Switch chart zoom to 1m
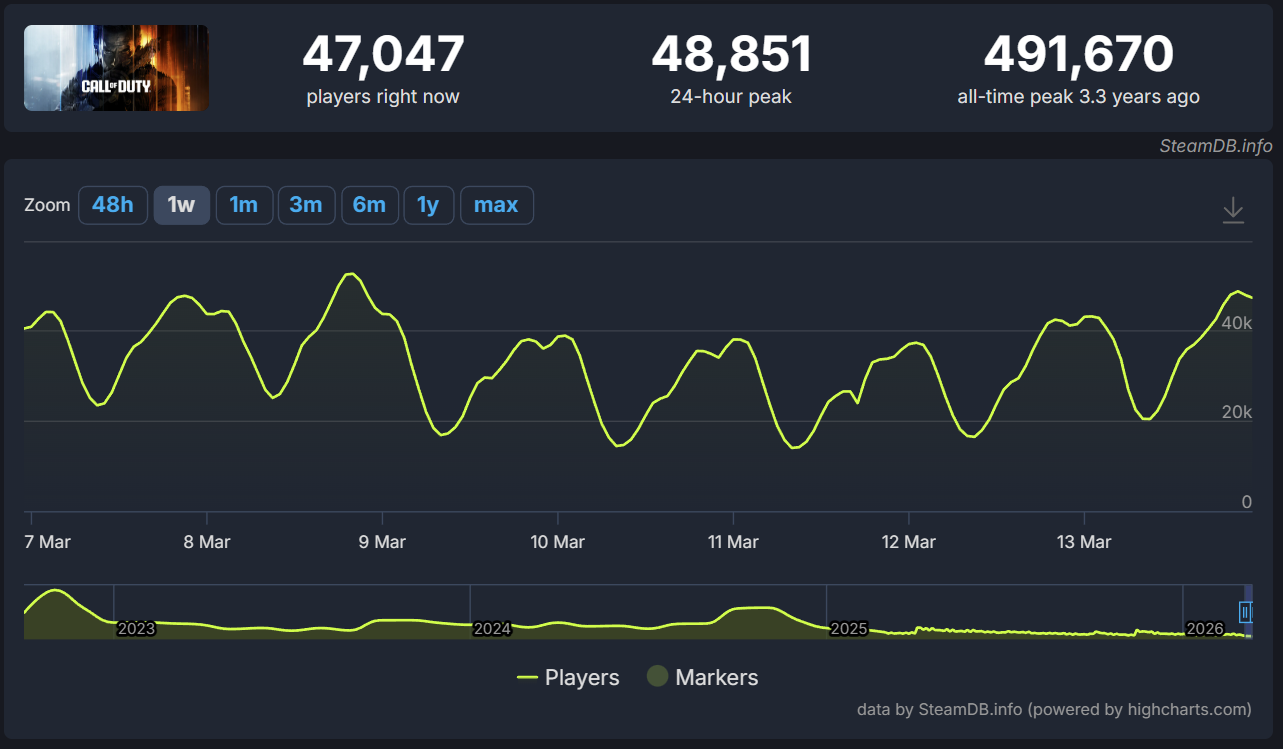Image resolution: width=1283 pixels, height=749 pixels. [x=244, y=205]
